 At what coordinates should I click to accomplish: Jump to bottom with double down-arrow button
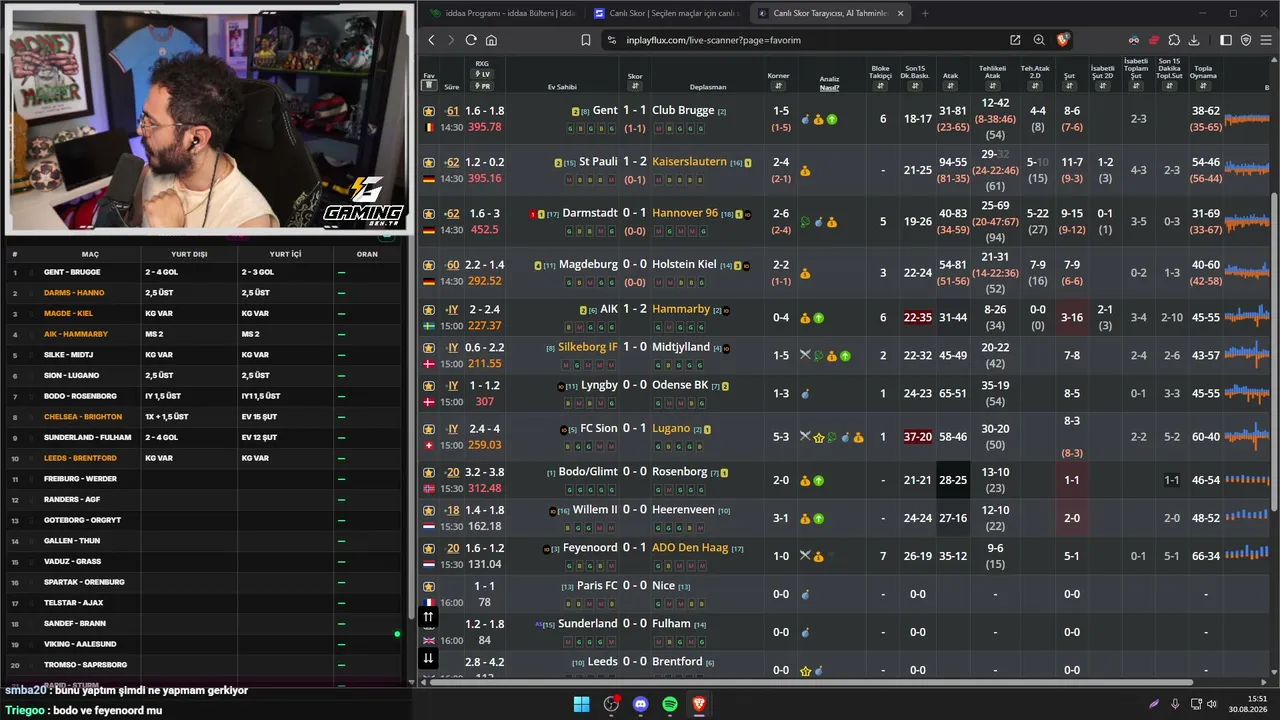[428, 657]
